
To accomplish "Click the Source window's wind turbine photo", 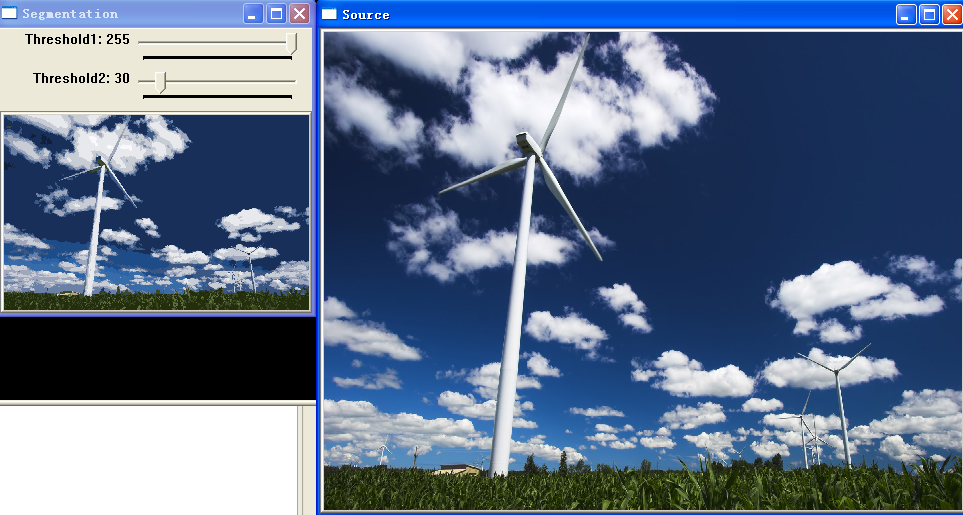I will point(642,270).
